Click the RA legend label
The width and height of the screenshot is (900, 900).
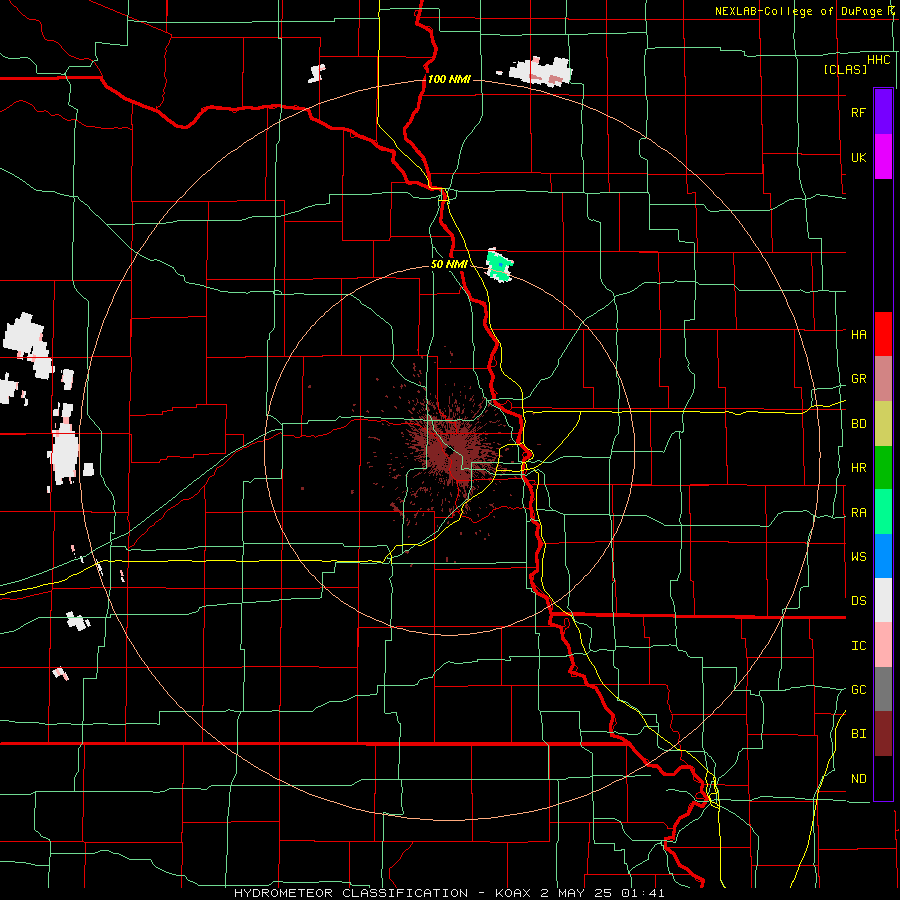[x=858, y=512]
